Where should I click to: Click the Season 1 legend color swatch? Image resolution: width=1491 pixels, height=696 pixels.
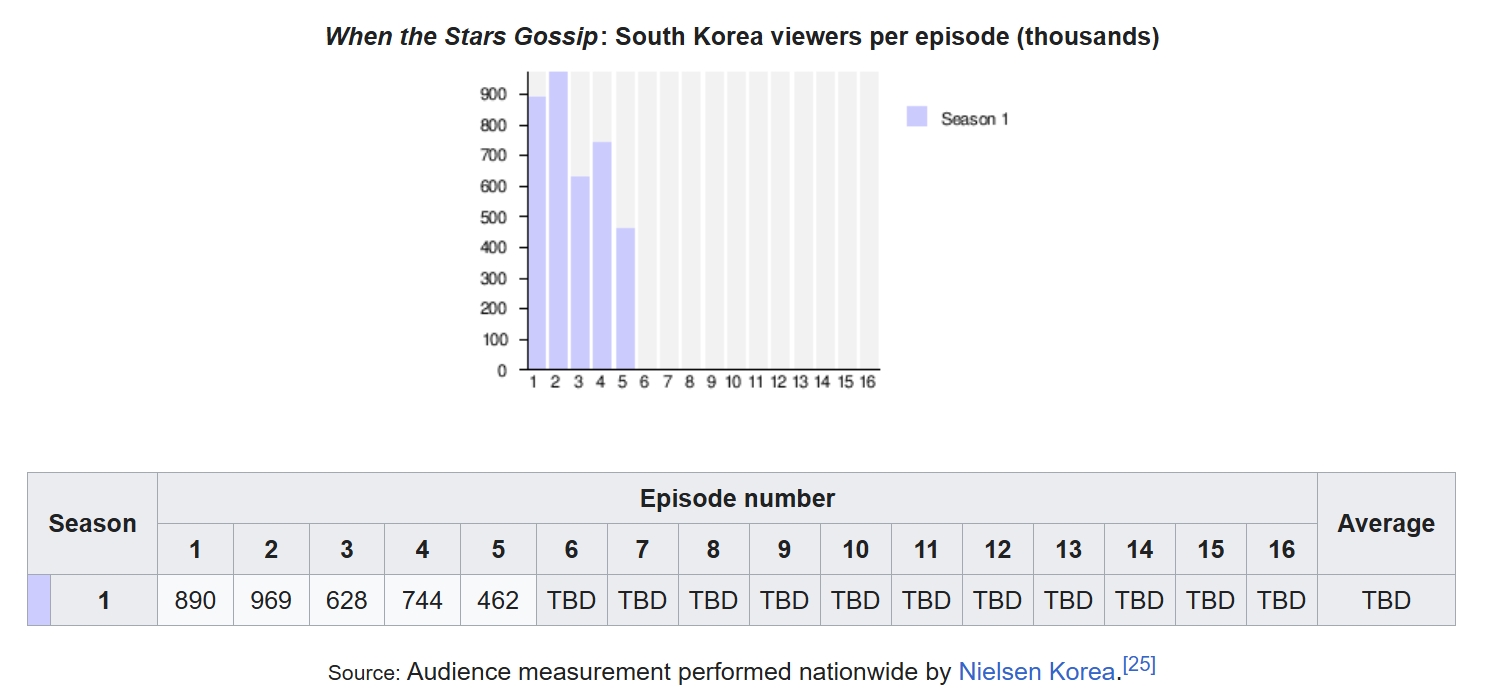tap(917, 117)
